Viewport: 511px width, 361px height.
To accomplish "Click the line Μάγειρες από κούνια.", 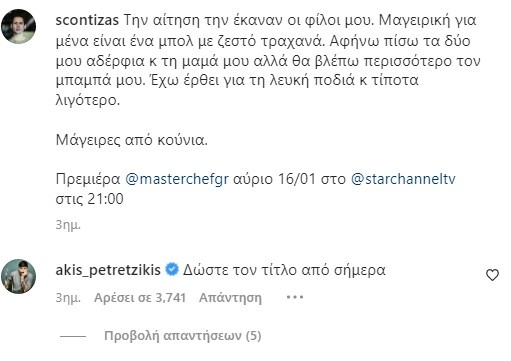I will point(132,140).
